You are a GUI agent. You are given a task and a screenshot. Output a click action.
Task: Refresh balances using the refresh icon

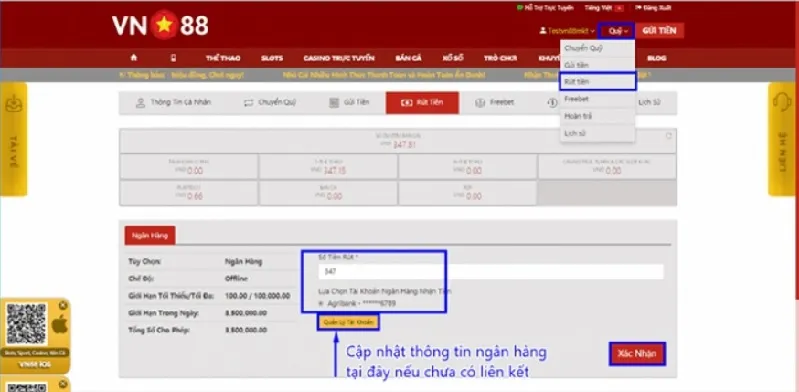669,136
